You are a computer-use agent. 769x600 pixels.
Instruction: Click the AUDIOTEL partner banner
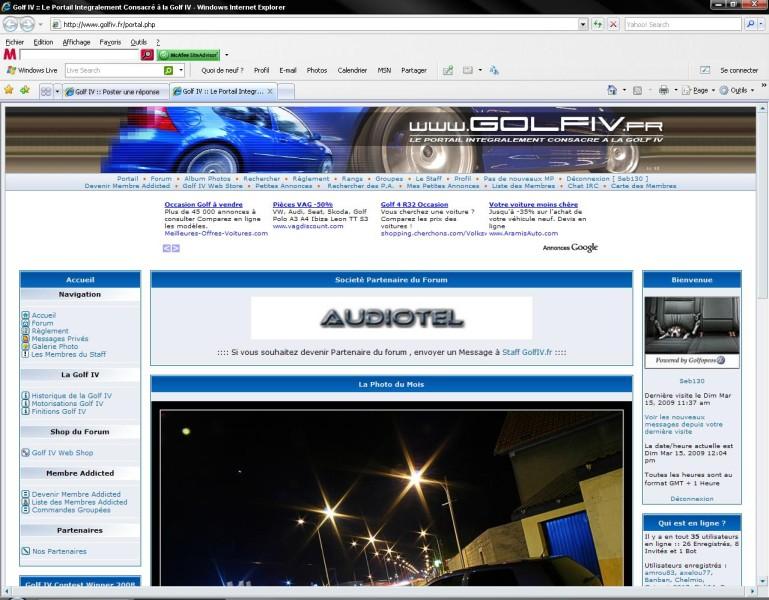391,318
